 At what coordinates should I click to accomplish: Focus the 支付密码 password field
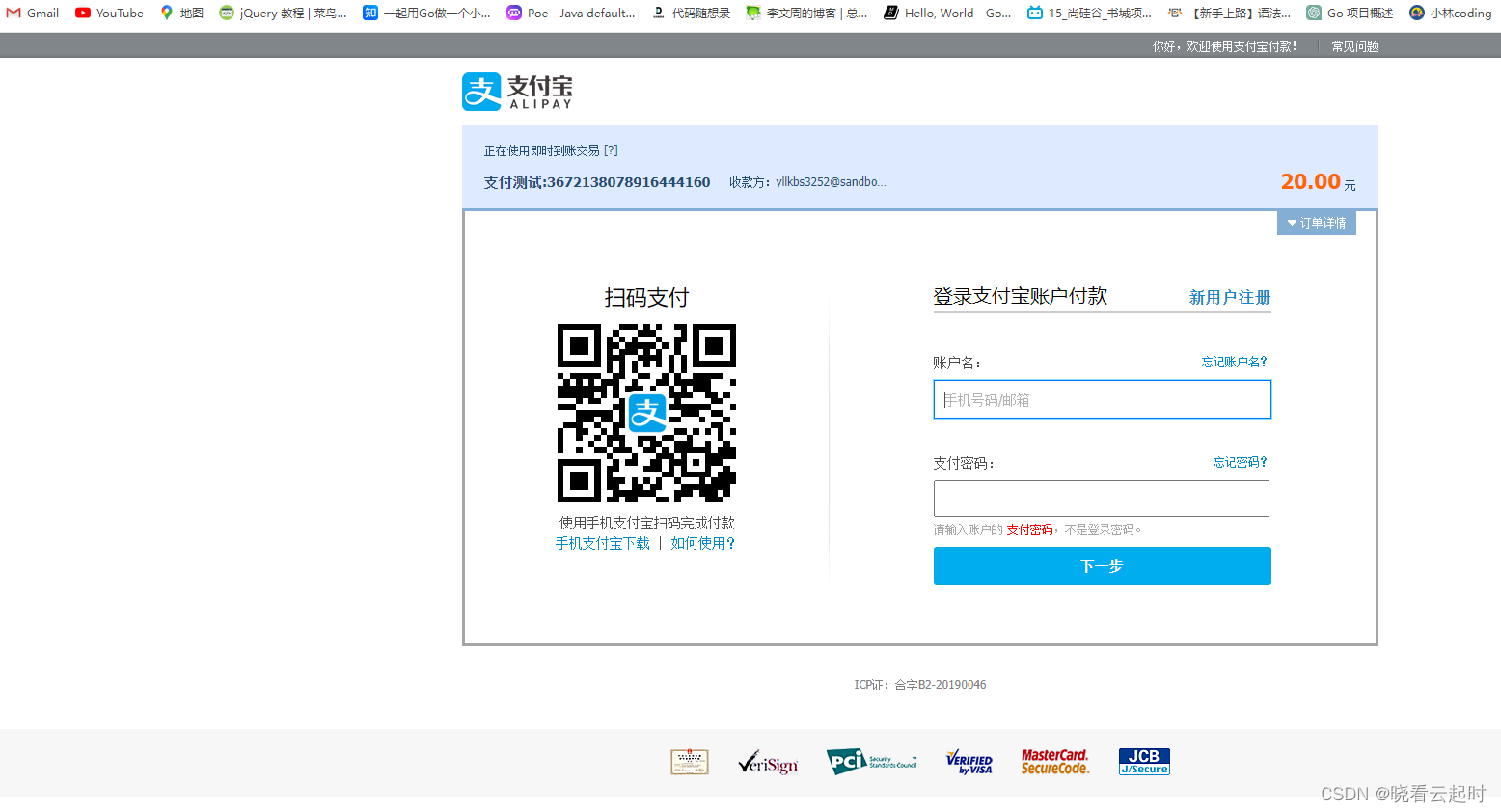pyautogui.click(x=1102, y=499)
